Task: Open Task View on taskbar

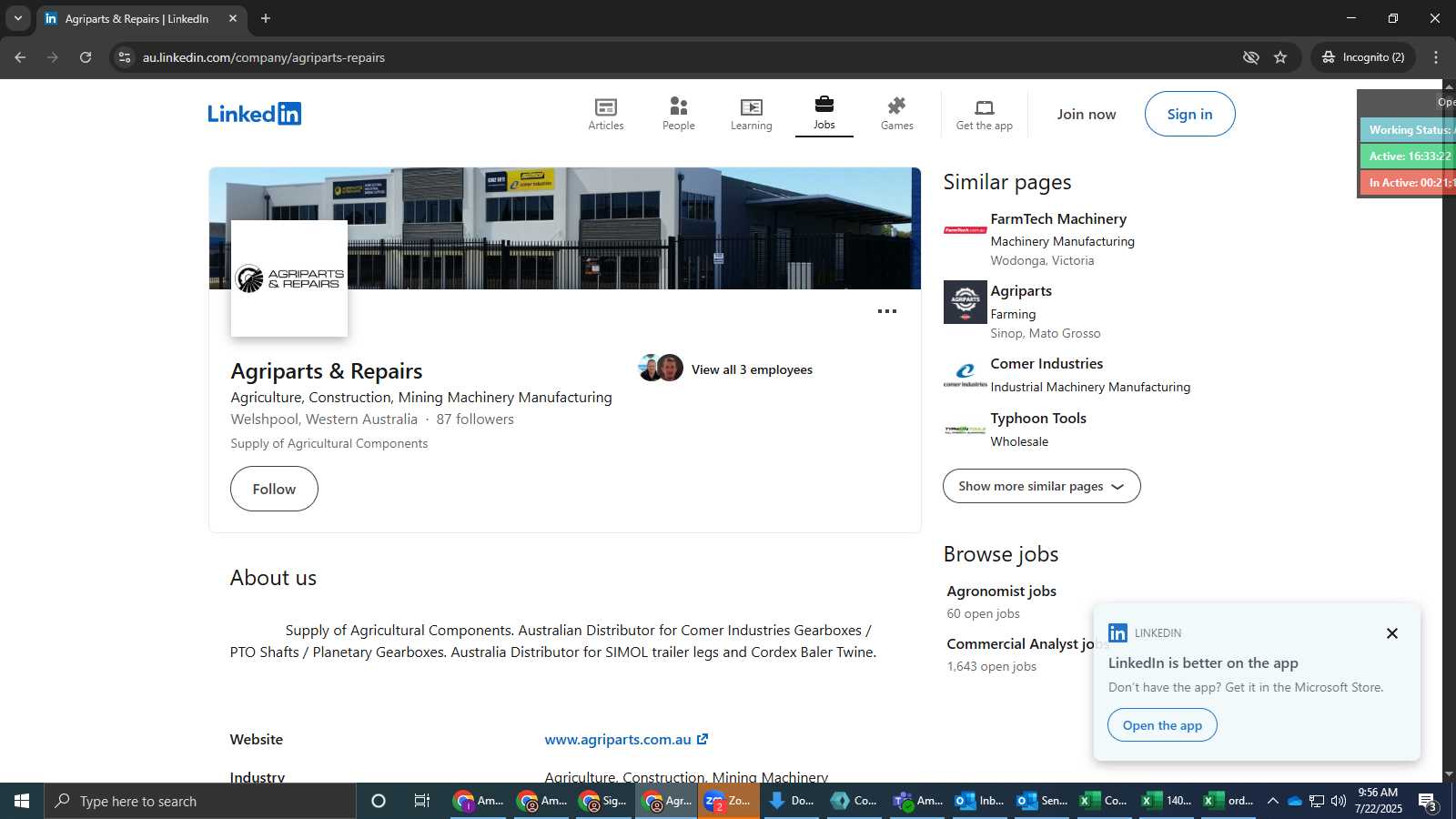Action: pyautogui.click(x=422, y=801)
